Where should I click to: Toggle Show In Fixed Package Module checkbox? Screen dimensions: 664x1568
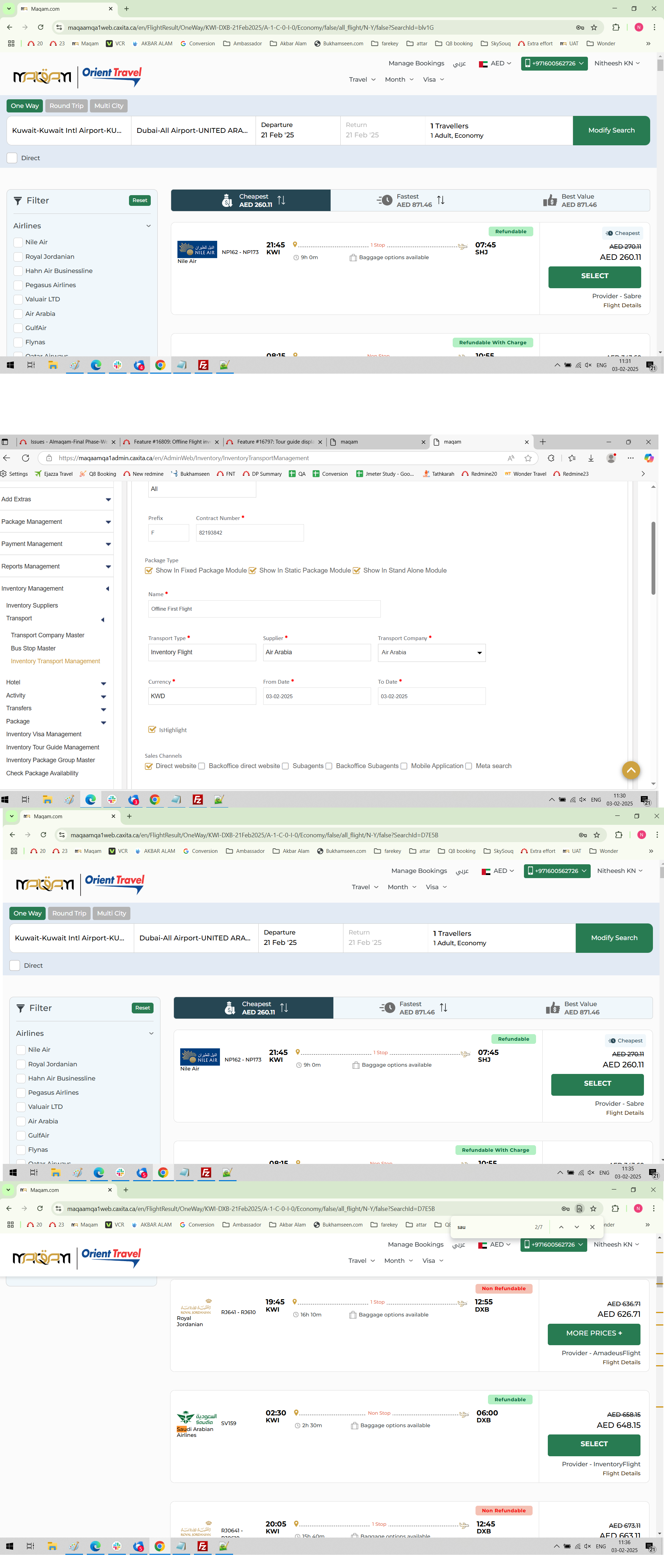[x=148, y=570]
